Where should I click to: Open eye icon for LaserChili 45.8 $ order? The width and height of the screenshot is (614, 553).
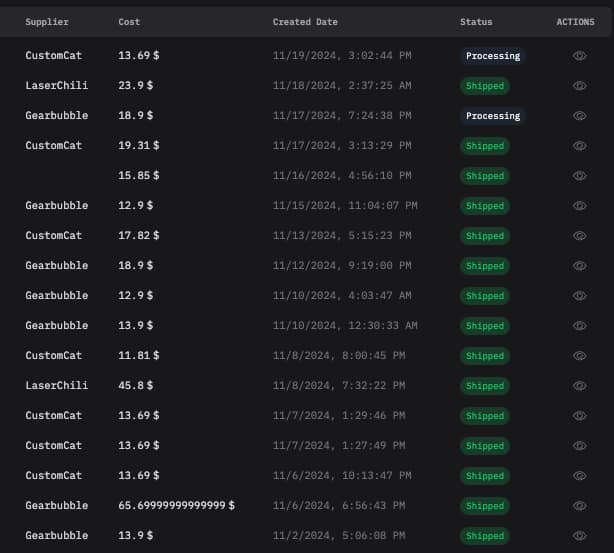pos(579,386)
